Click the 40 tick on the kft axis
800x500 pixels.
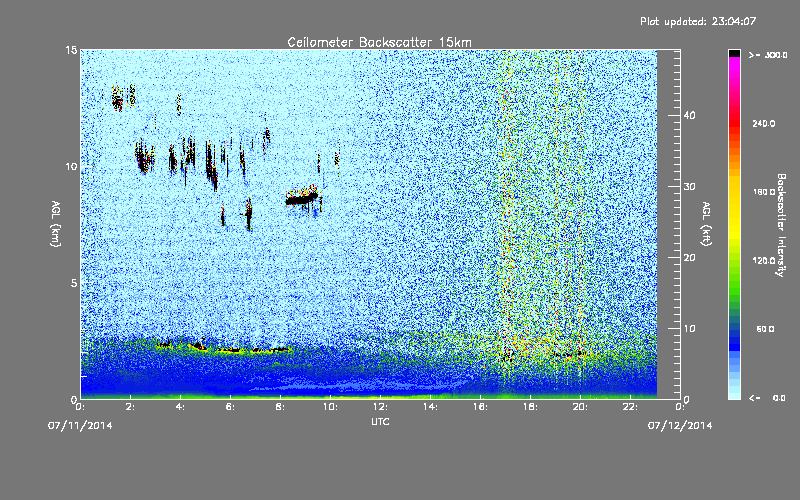pyautogui.click(x=689, y=115)
